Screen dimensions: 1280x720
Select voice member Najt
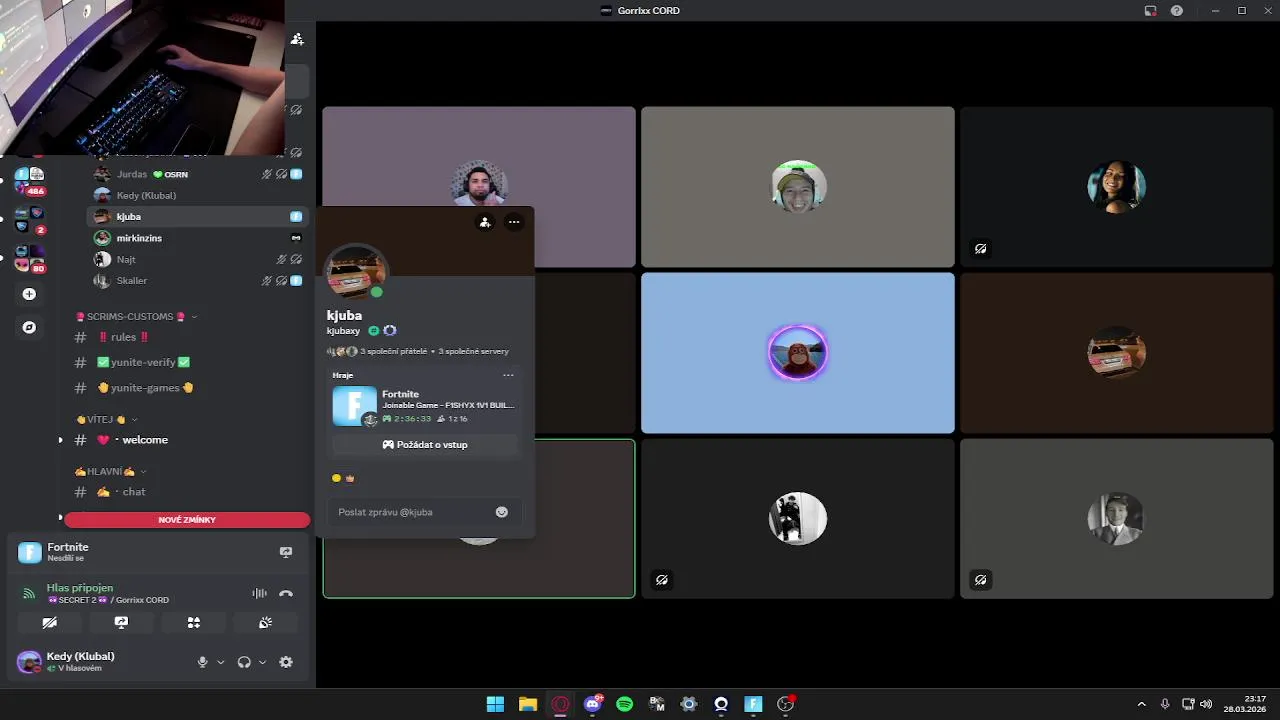[196, 259]
